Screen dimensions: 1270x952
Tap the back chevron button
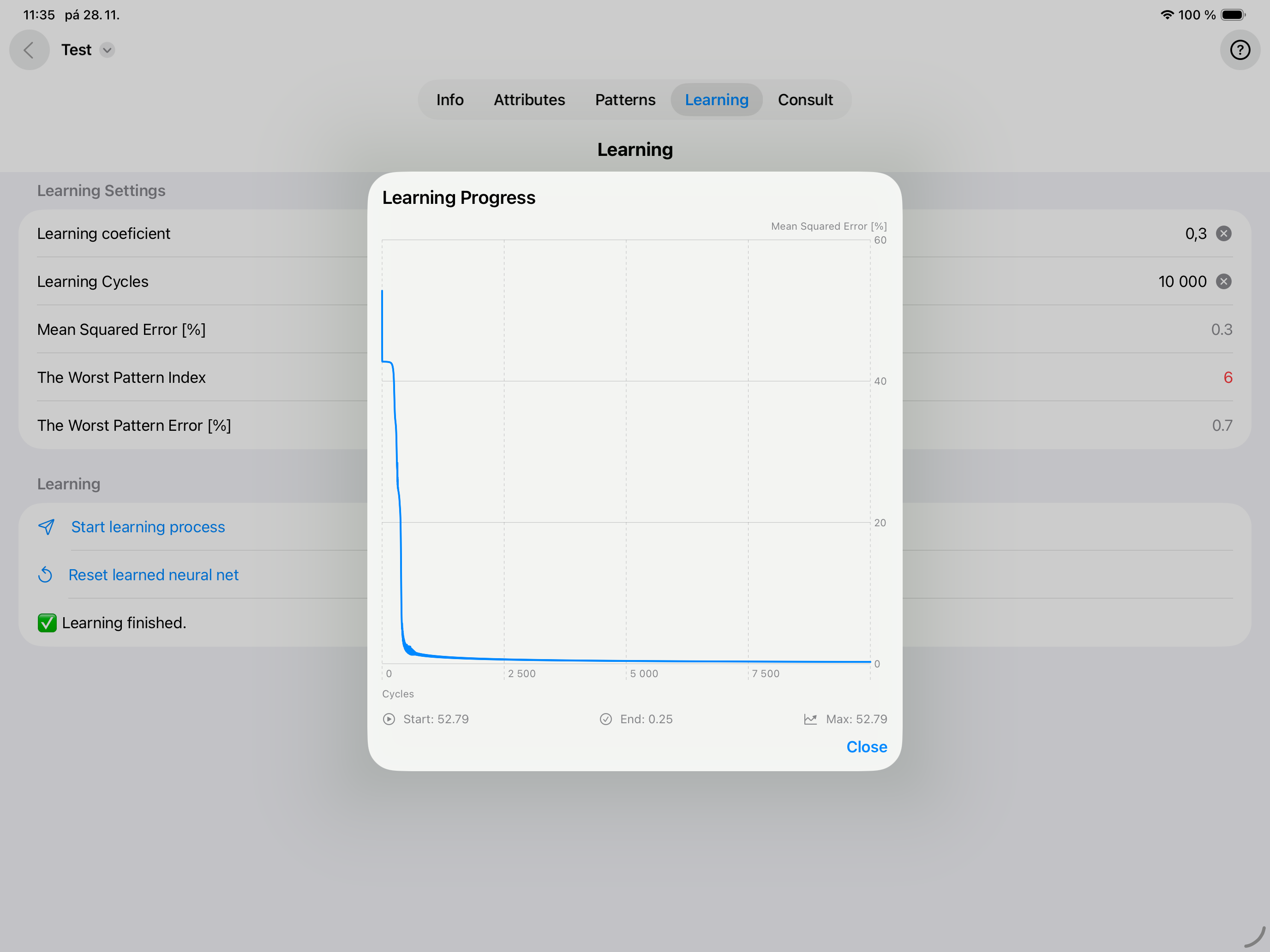click(29, 50)
